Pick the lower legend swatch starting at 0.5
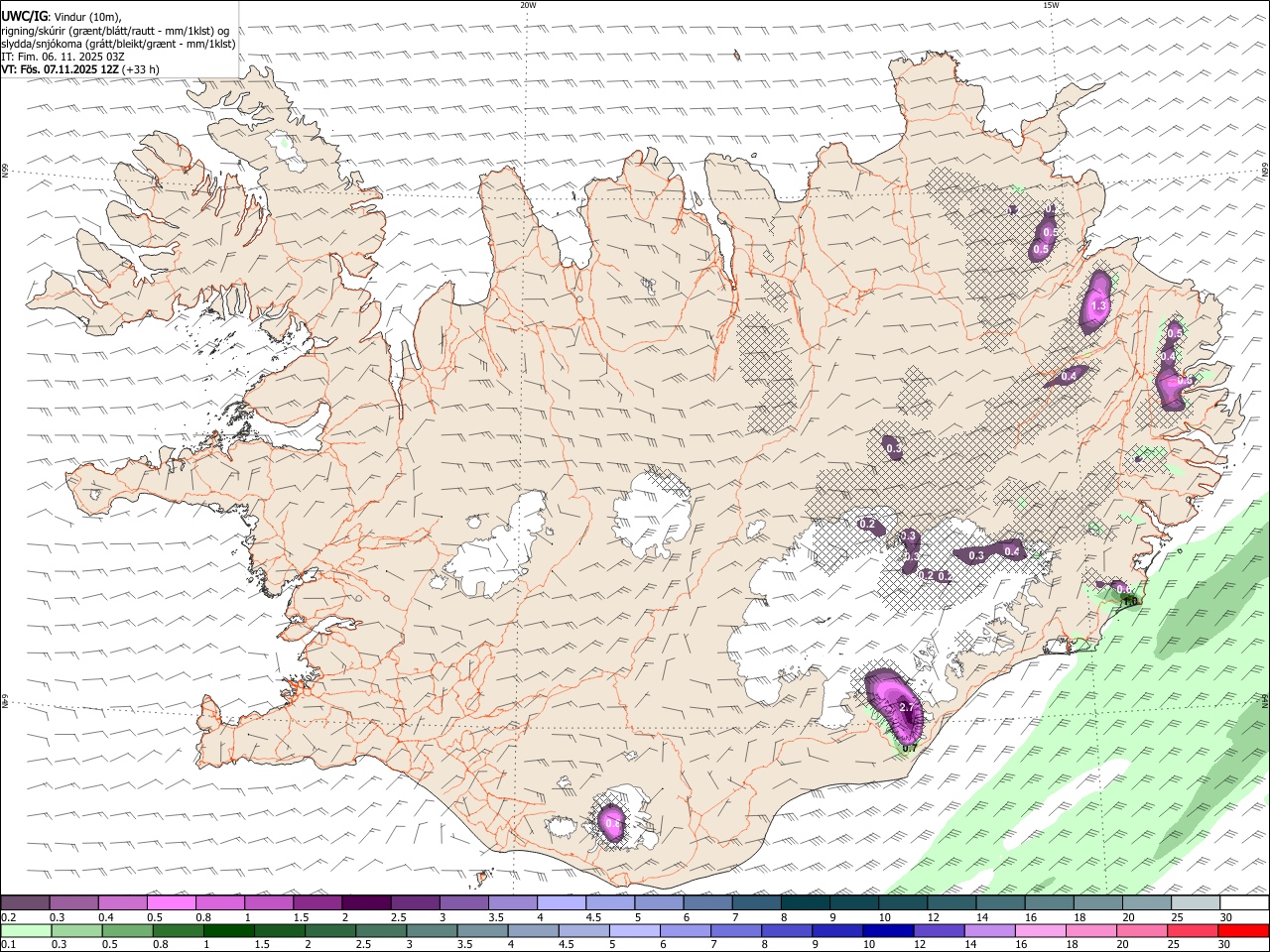 click(x=127, y=930)
